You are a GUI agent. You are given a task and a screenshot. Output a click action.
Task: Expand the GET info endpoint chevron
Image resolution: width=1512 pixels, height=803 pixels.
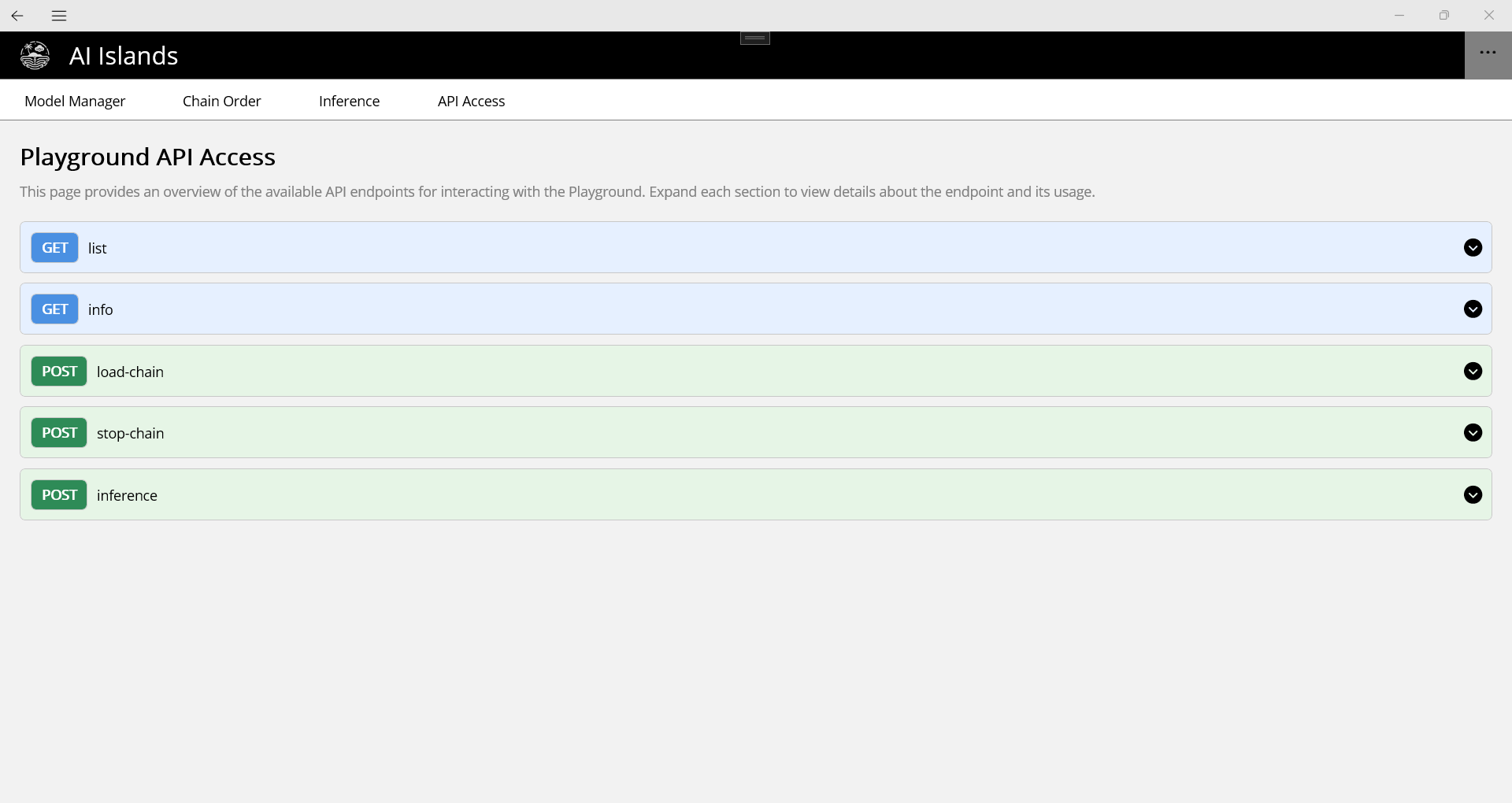[x=1473, y=309]
